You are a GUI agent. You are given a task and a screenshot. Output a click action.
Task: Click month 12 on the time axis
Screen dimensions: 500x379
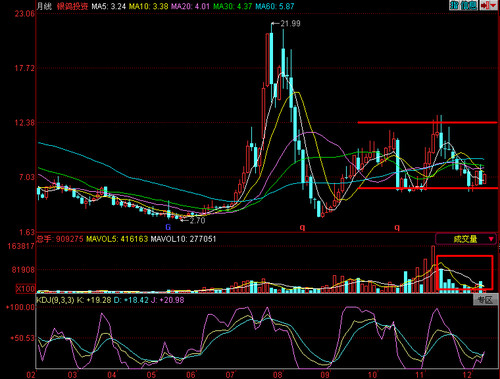pos(467,375)
